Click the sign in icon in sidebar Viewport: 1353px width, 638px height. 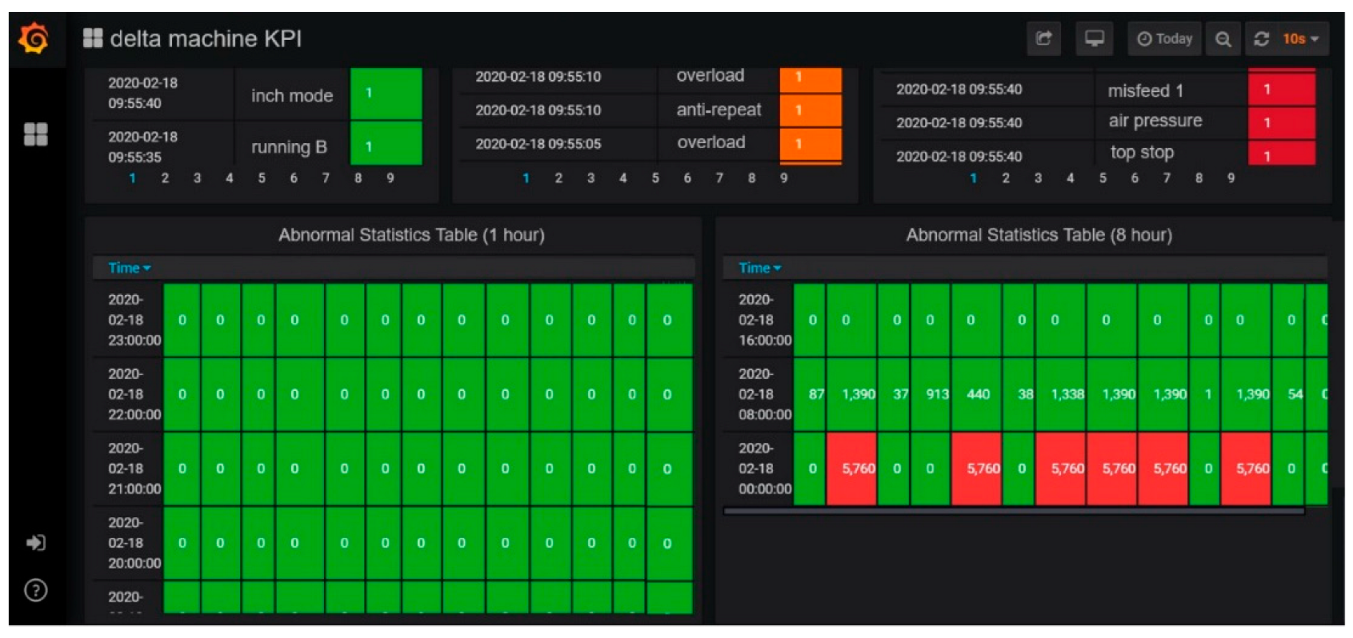click(35, 543)
